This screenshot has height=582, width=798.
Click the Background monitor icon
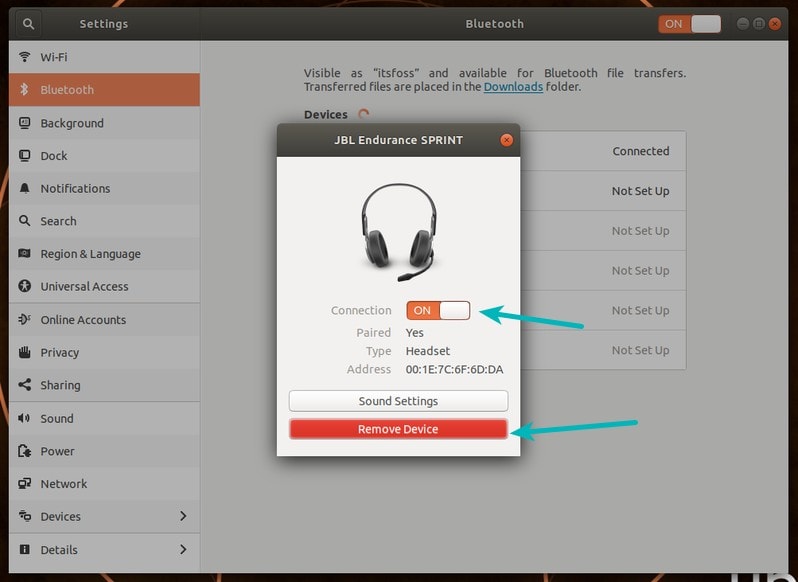[x=24, y=123]
